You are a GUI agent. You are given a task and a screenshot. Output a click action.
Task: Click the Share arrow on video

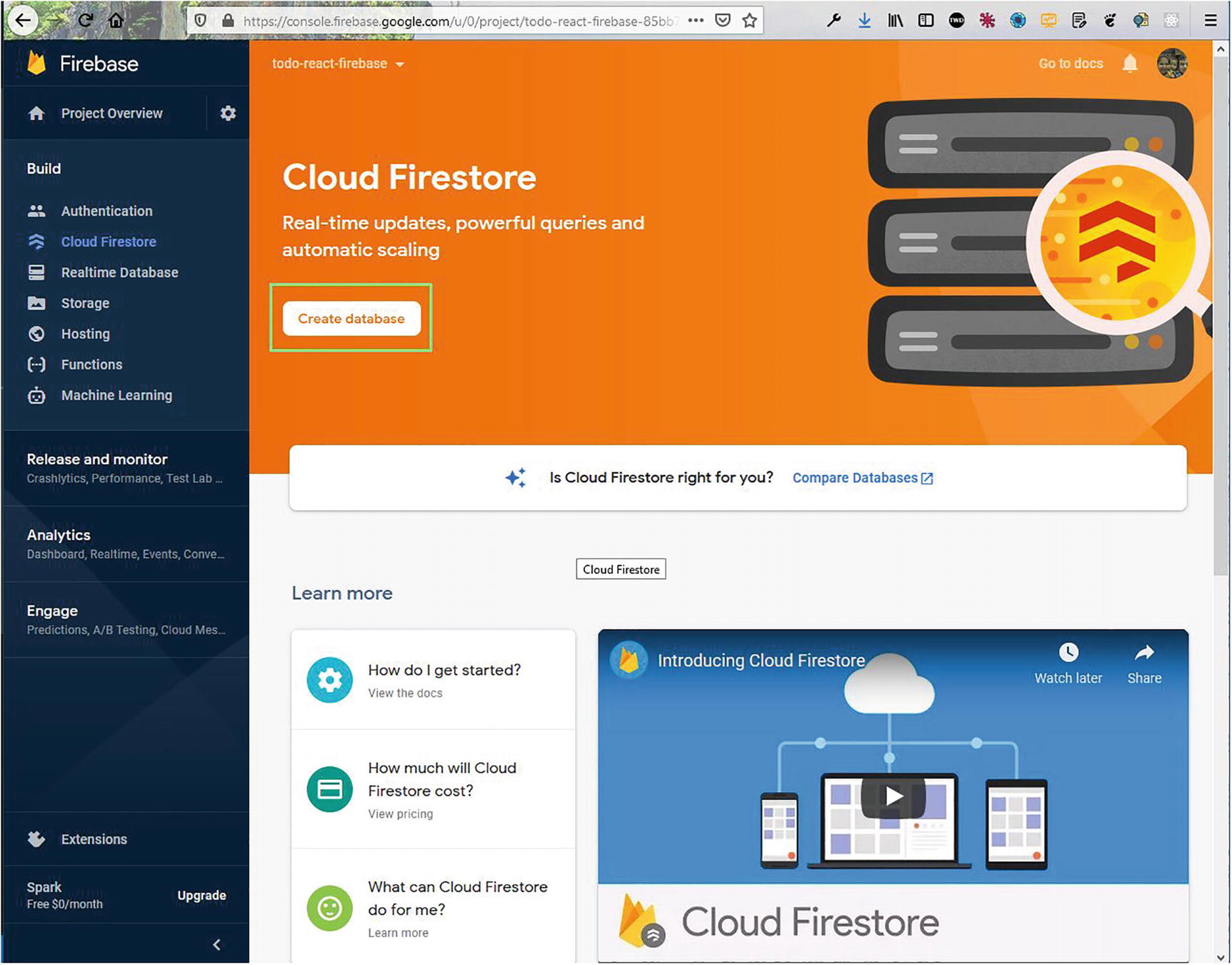tap(1144, 653)
